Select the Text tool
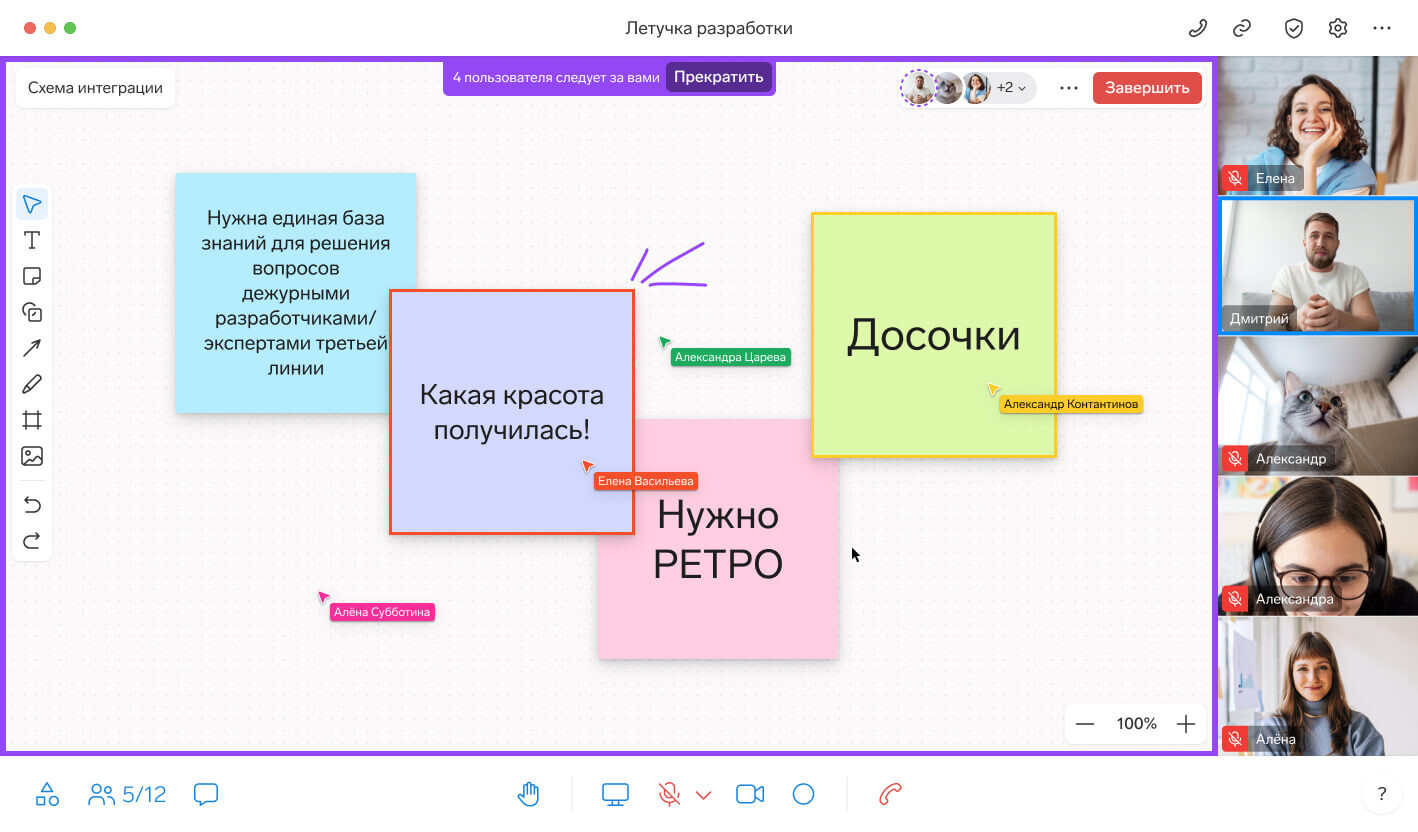The image size is (1418, 832). (32, 240)
